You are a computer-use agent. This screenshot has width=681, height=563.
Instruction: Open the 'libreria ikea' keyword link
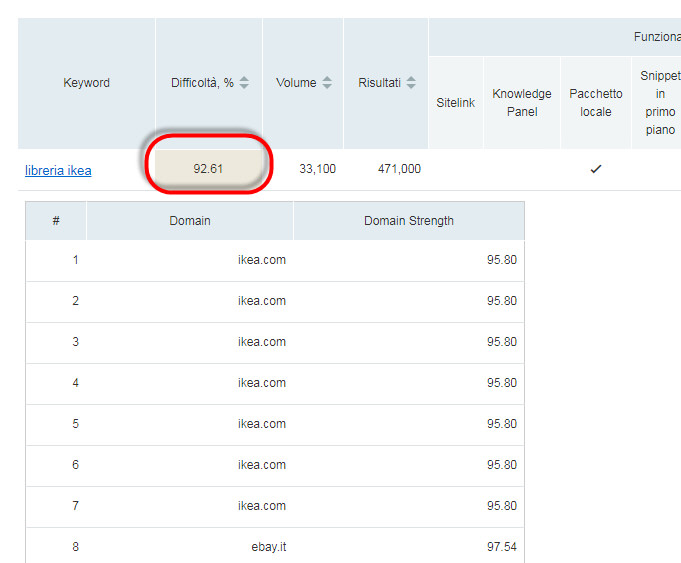58,170
